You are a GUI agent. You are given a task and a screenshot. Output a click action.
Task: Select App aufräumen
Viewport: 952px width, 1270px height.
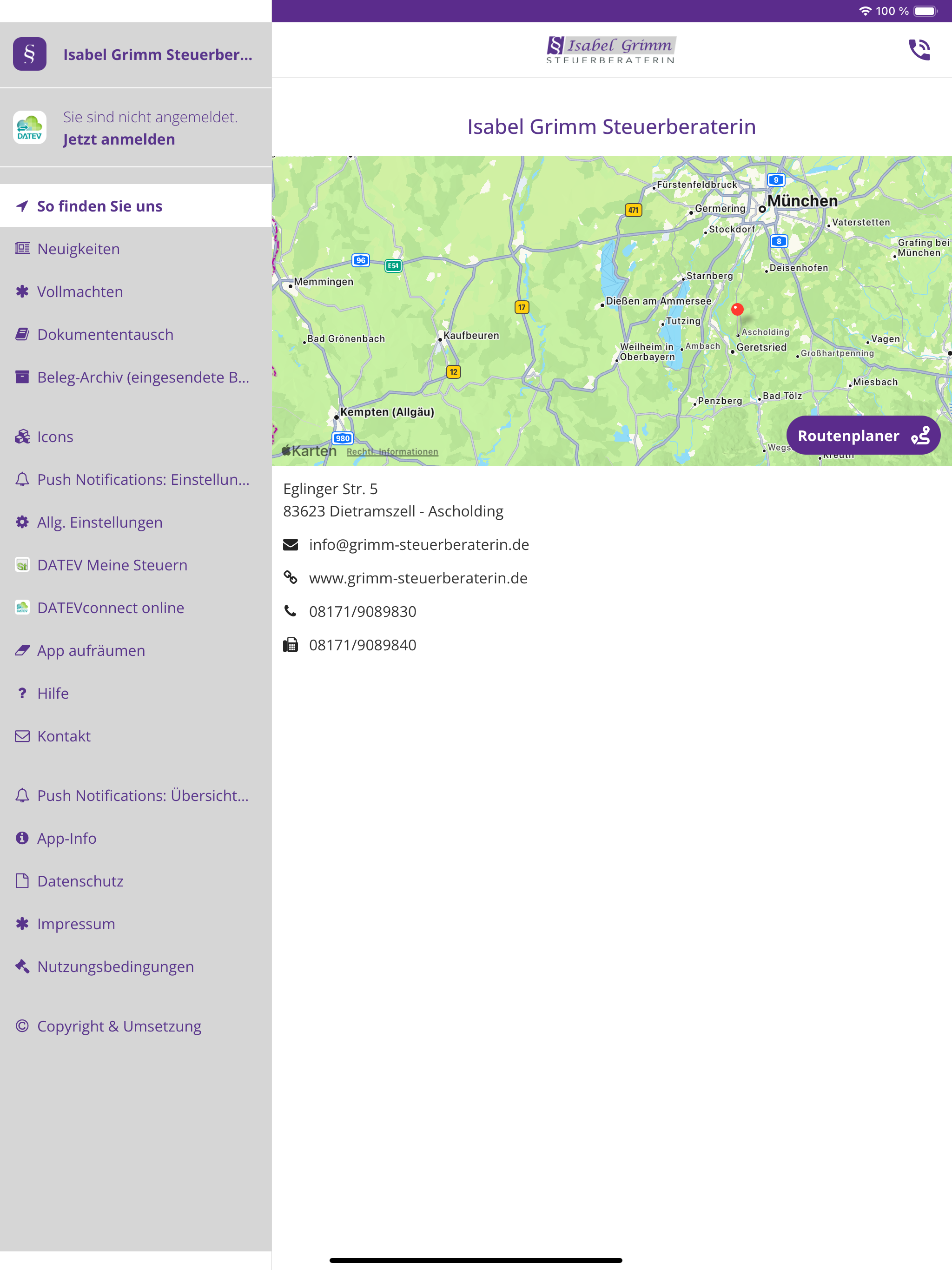point(136,650)
